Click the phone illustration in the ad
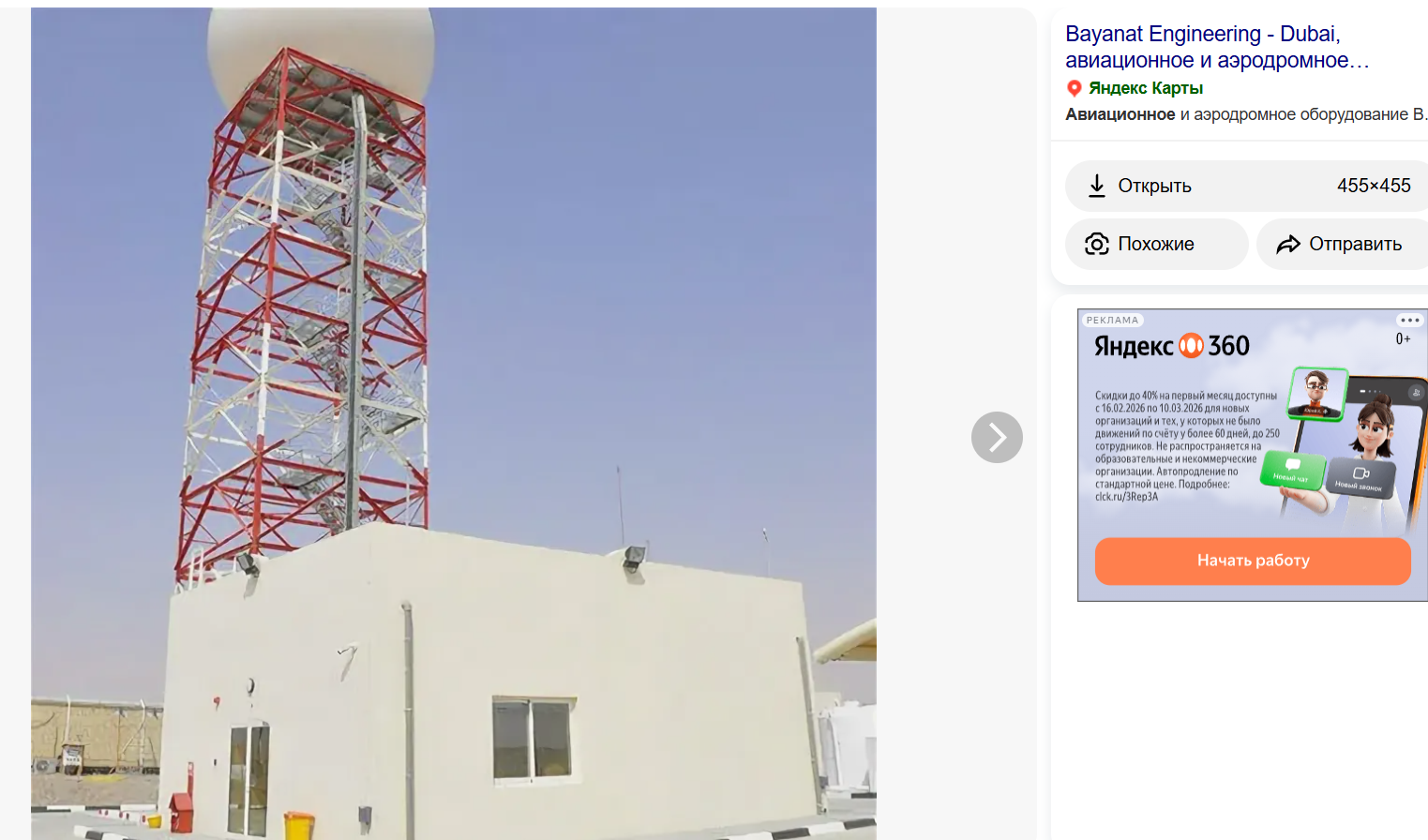Viewport: 1428px width, 840px height. [x=1350, y=450]
